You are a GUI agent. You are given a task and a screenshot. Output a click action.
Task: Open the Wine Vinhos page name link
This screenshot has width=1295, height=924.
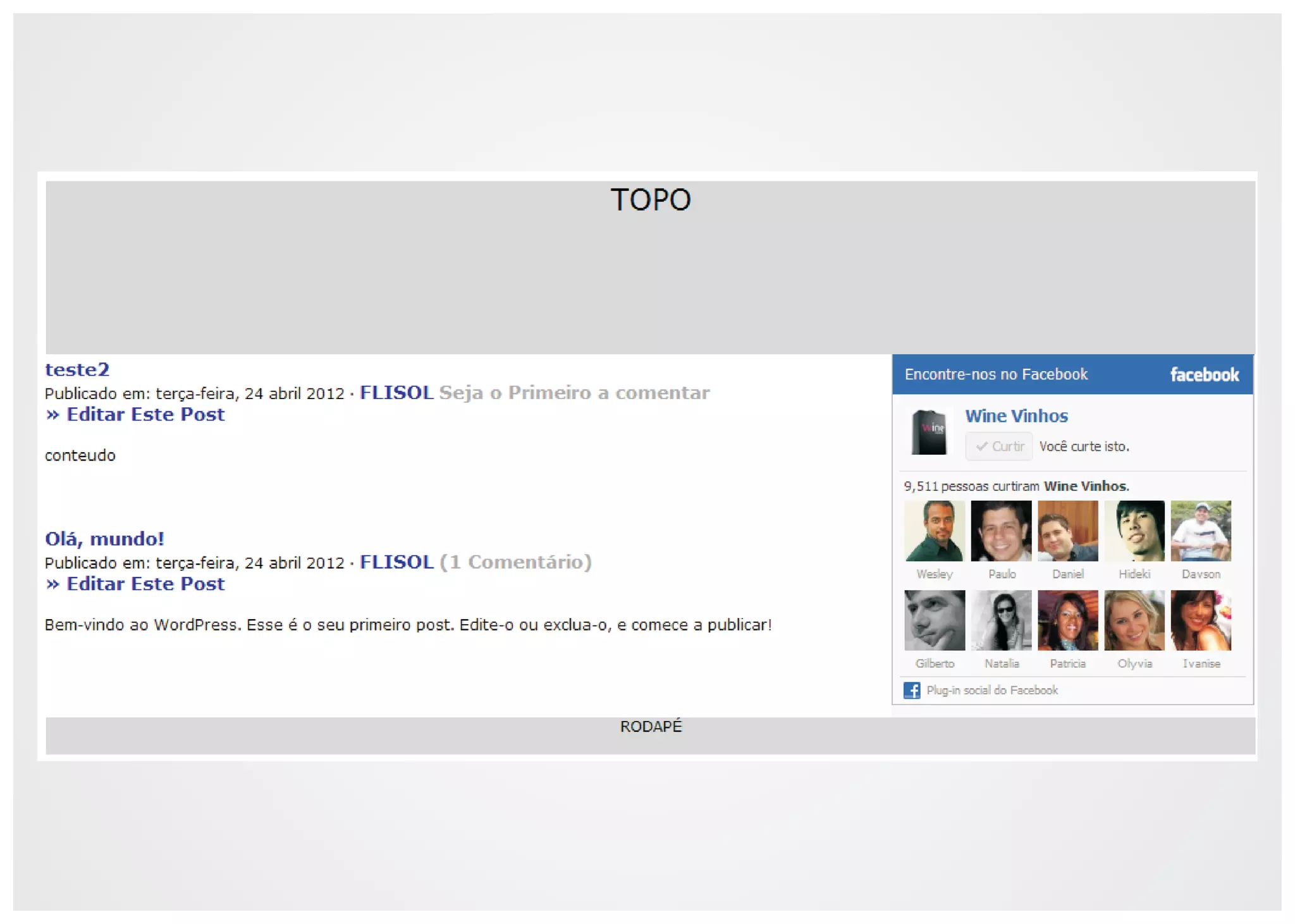1016,416
